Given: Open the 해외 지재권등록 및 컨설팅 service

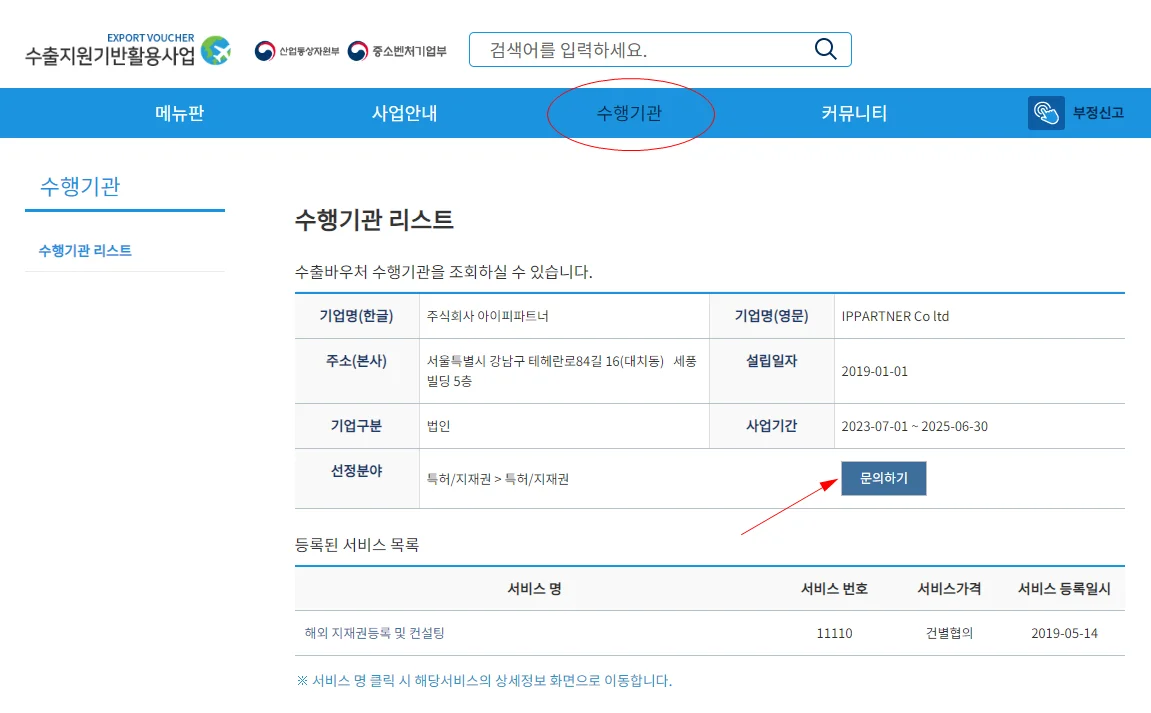Looking at the screenshot, I should click(374, 633).
